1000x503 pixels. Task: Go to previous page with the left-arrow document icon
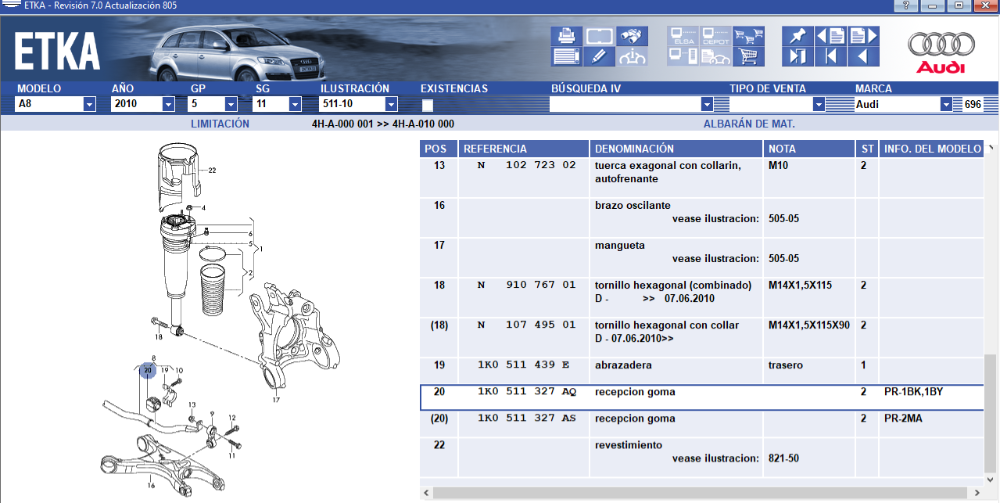click(830, 36)
